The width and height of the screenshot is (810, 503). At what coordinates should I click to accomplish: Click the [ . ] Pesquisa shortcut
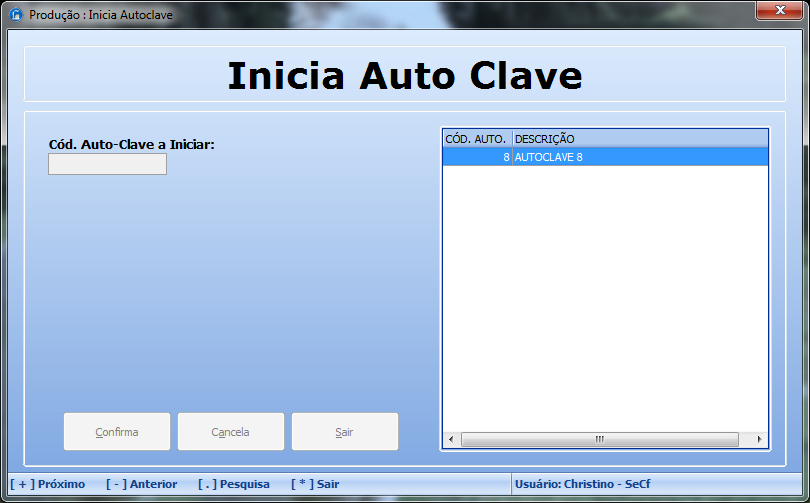(x=234, y=484)
